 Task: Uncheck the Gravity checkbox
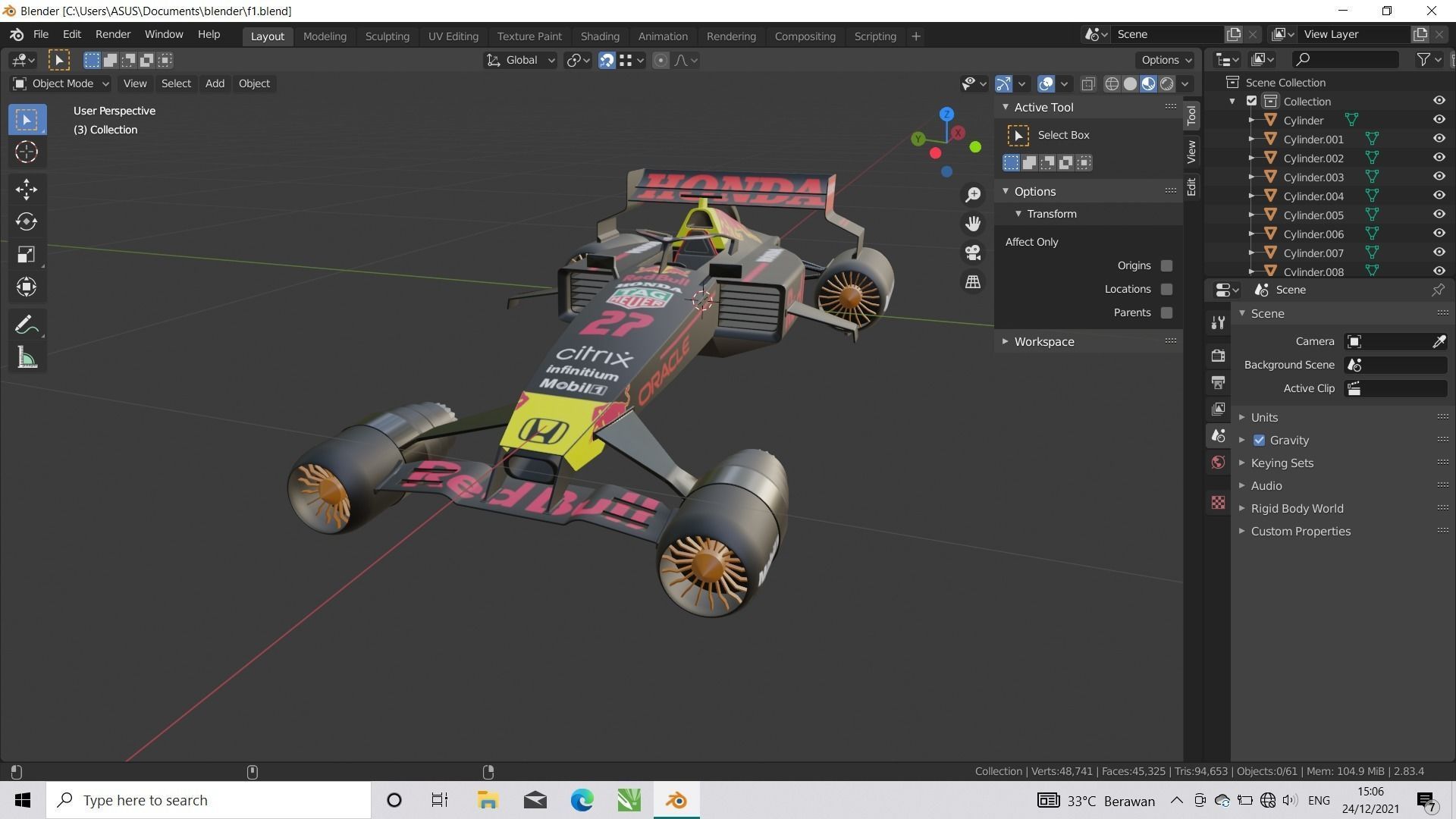tap(1259, 441)
